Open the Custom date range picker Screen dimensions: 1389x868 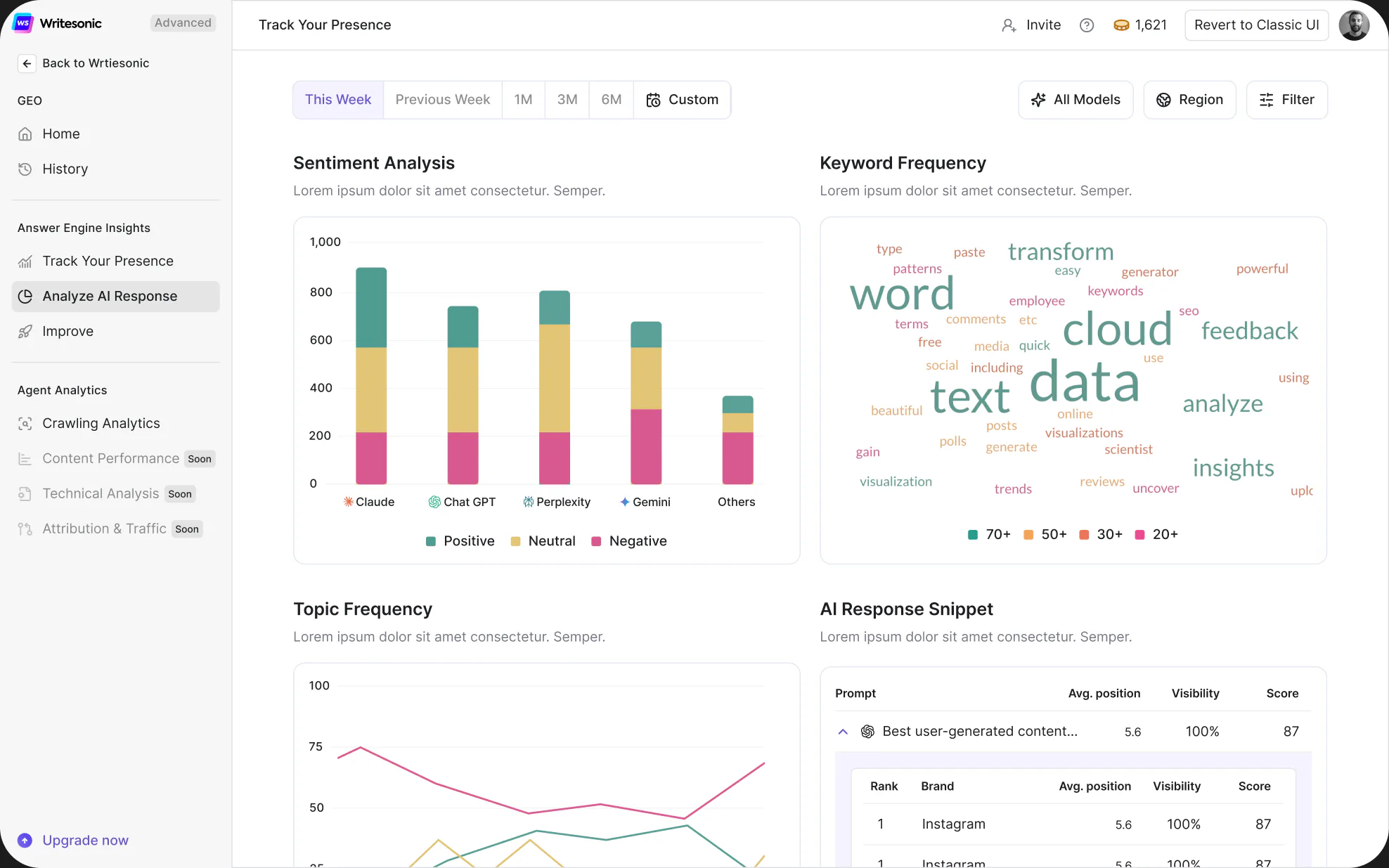[x=682, y=100]
